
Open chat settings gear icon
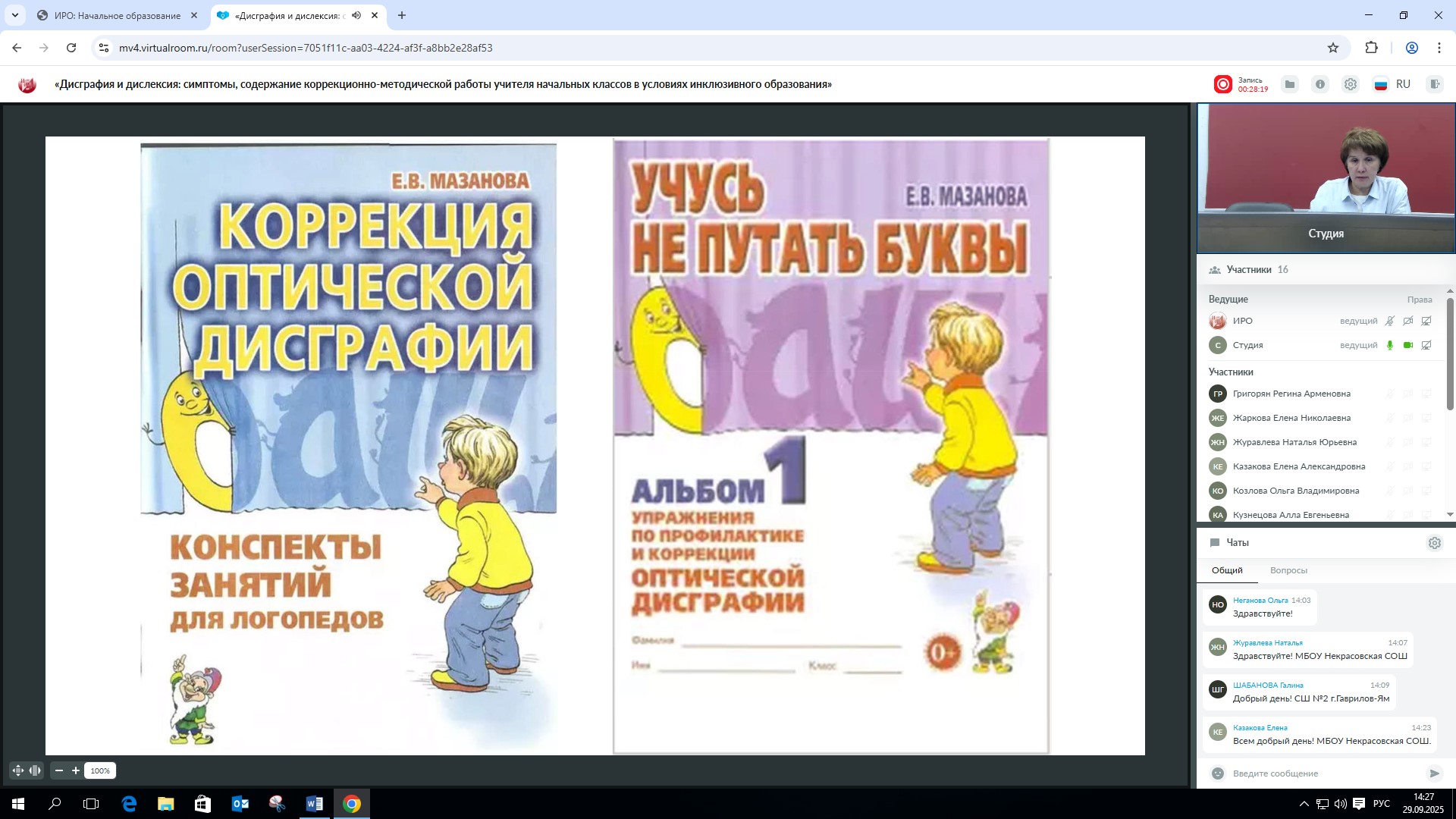coord(1434,543)
